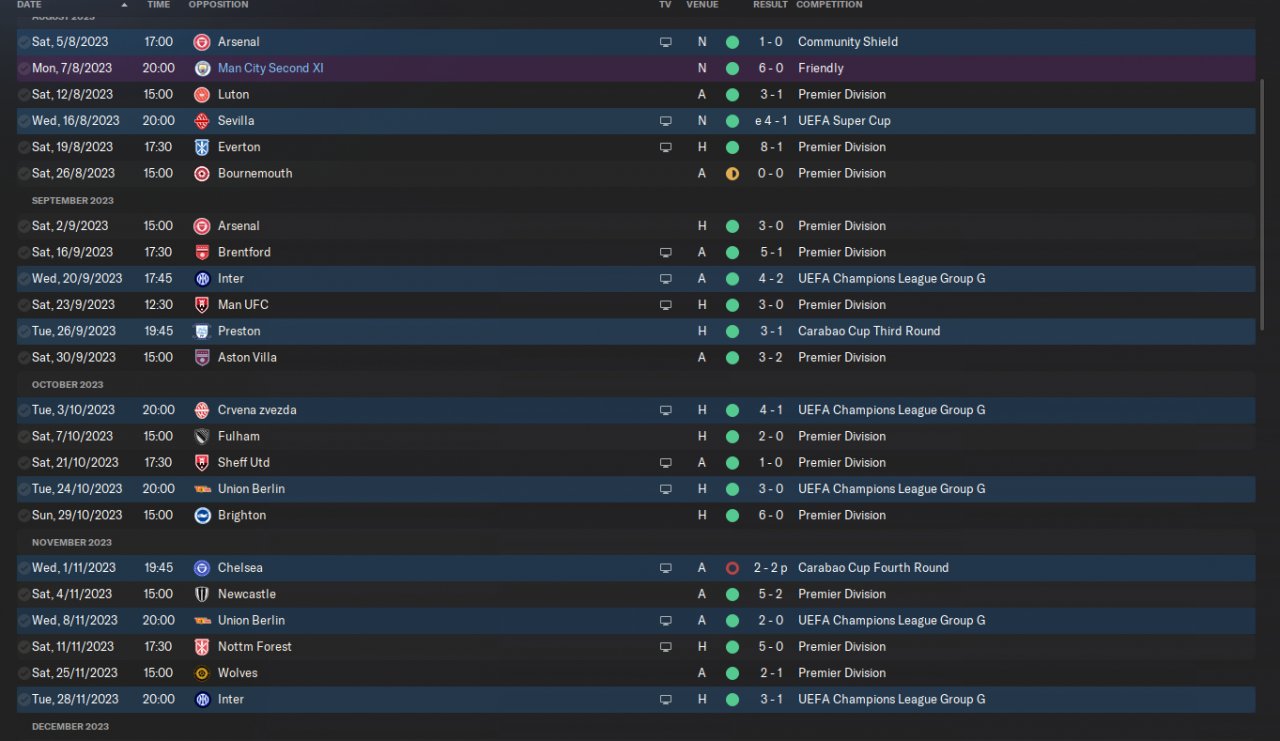Collapse the November 2023 month group
The height and width of the screenshot is (741, 1280).
pos(72,542)
